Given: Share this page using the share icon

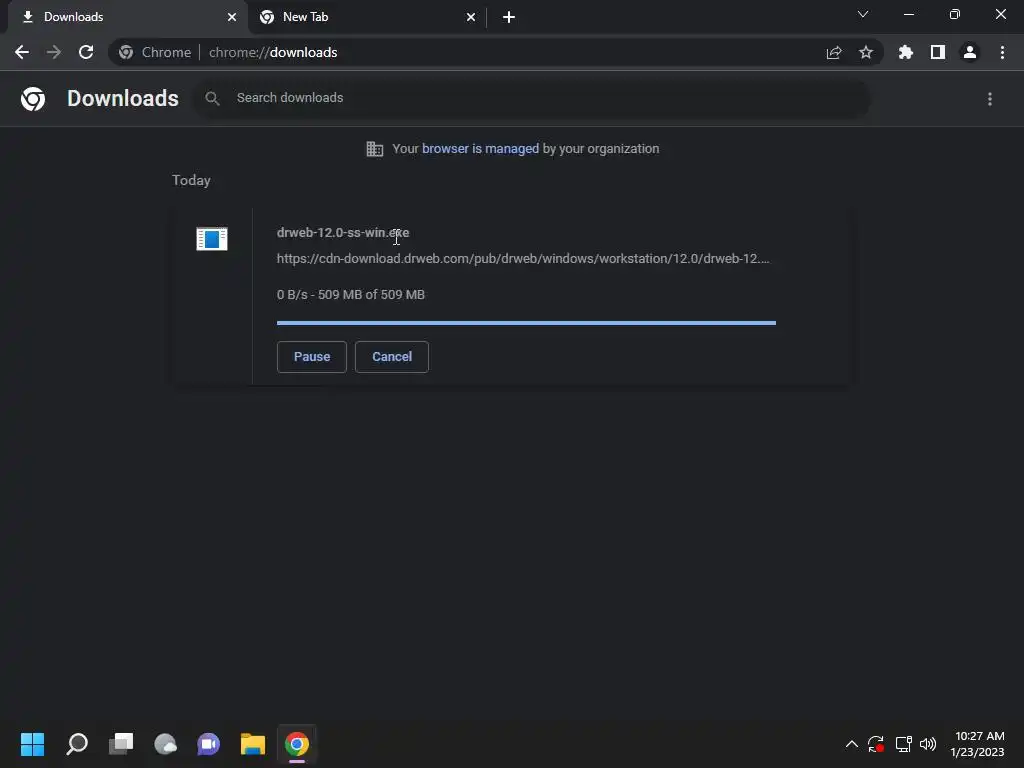Looking at the screenshot, I should pyautogui.click(x=834, y=52).
